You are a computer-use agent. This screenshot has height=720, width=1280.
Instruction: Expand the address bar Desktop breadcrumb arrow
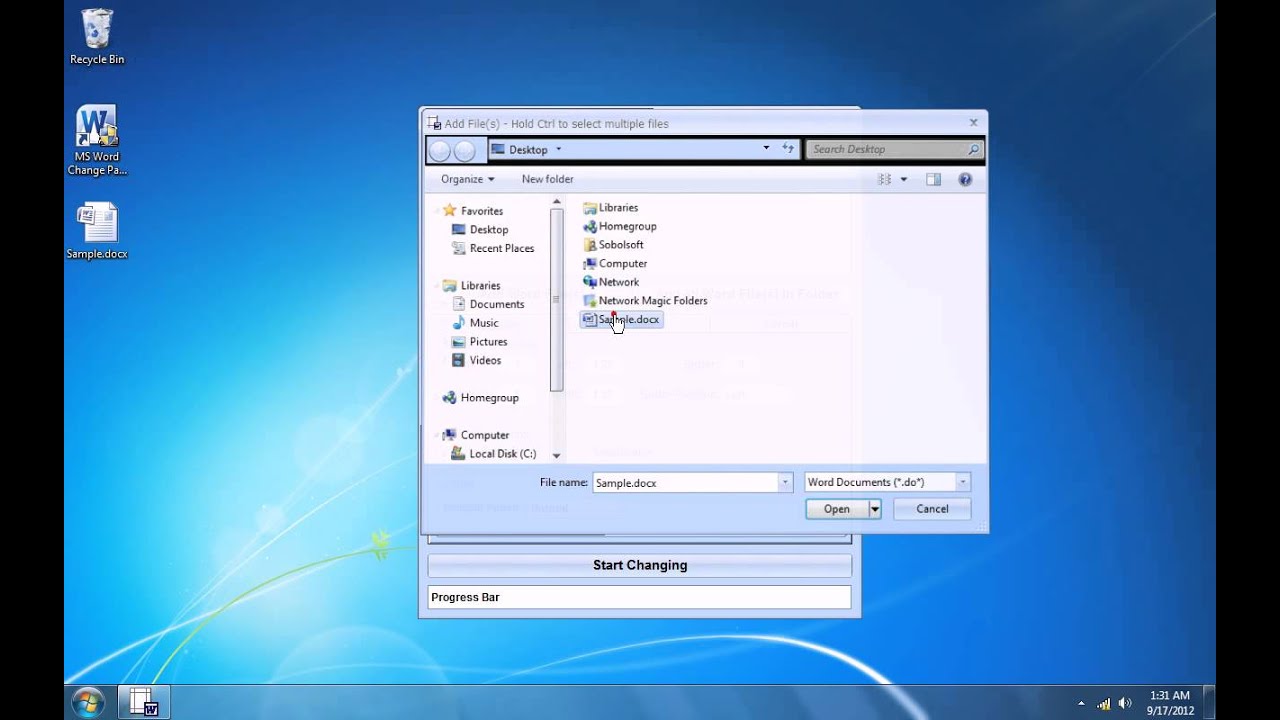[559, 150]
